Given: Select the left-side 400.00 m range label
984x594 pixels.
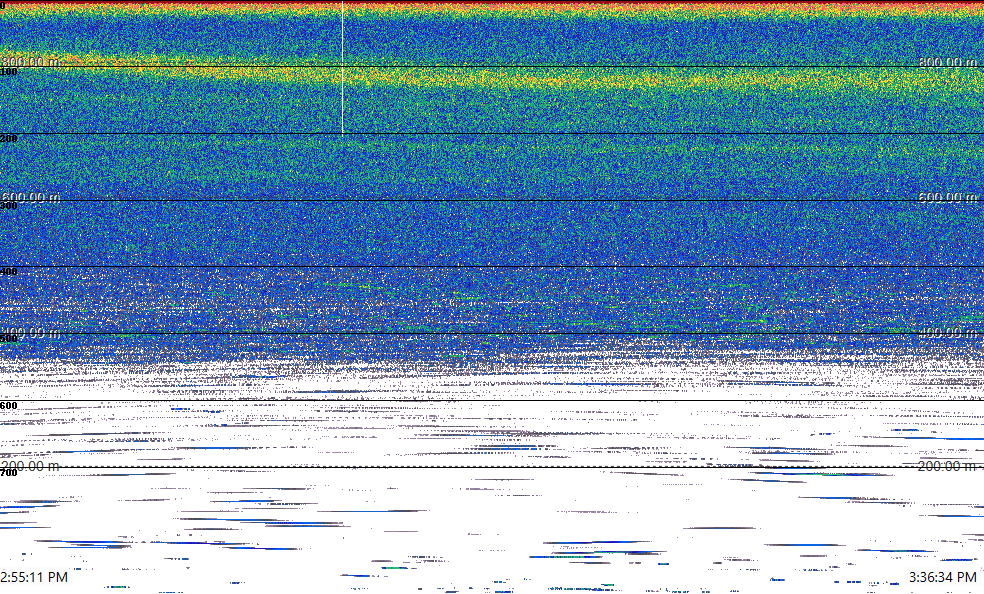Looking at the screenshot, I should coord(31,332).
